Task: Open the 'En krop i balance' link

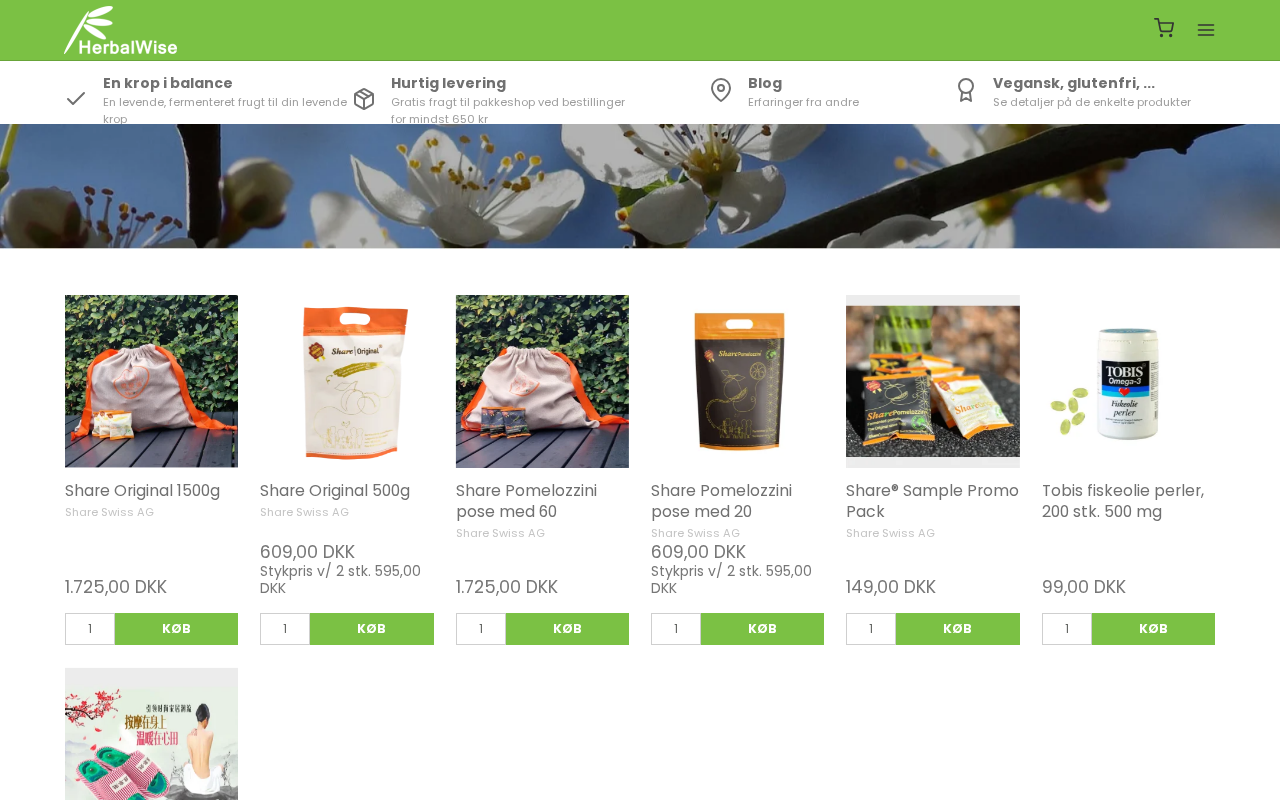Action: click(x=168, y=83)
